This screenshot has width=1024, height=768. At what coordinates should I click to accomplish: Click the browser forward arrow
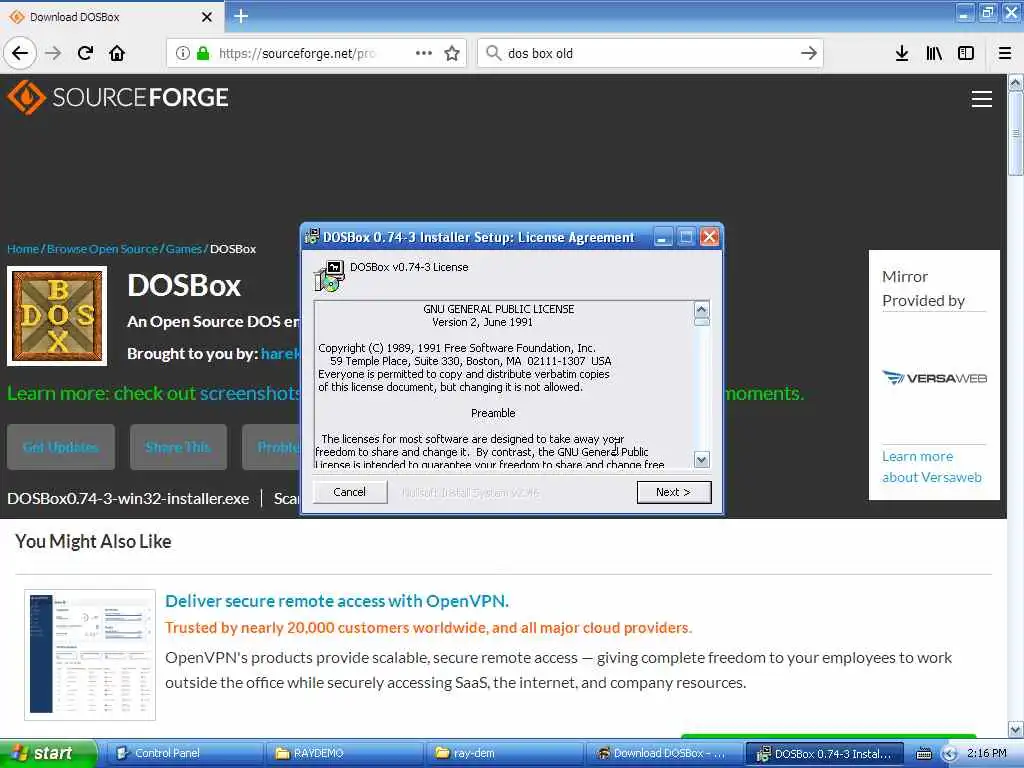click(54, 53)
